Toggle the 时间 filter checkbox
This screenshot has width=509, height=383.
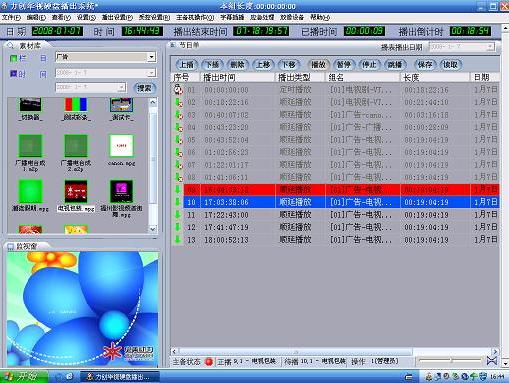(13, 74)
